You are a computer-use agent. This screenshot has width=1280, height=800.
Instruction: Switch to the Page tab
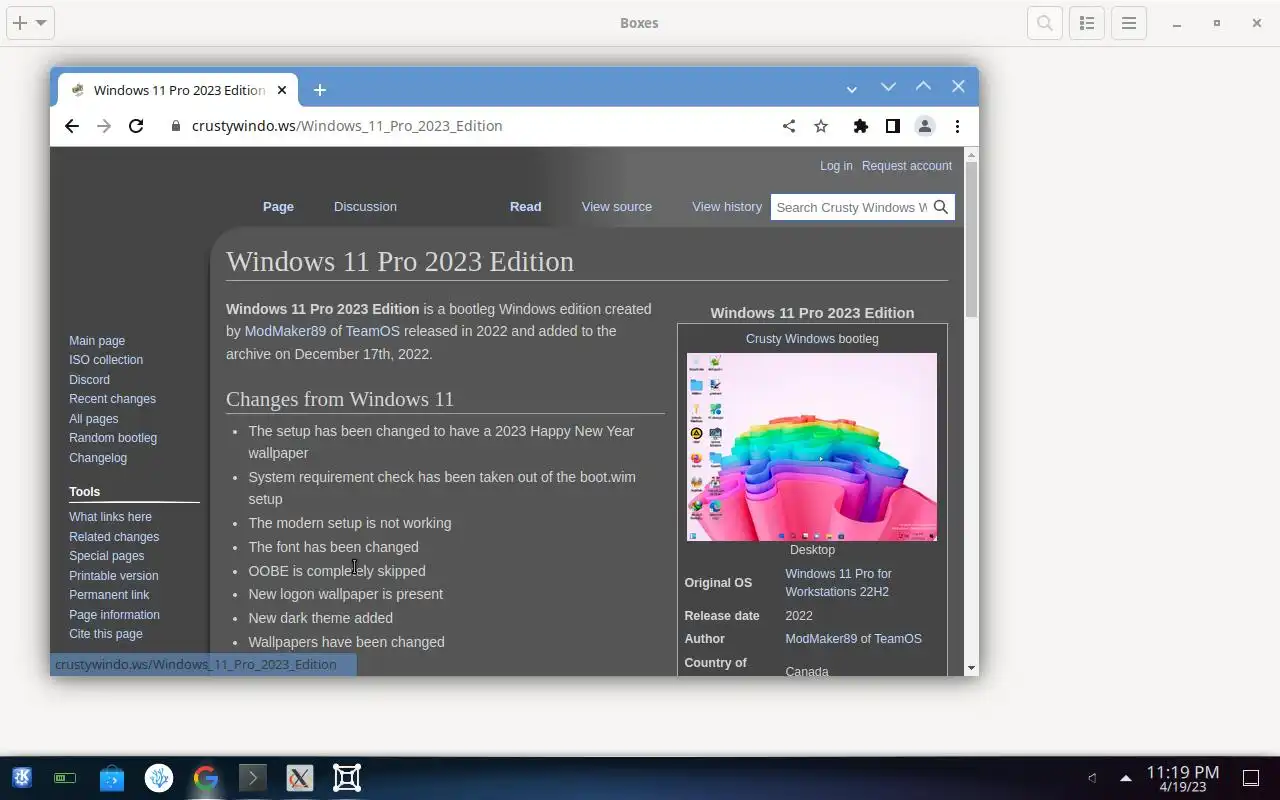278,206
